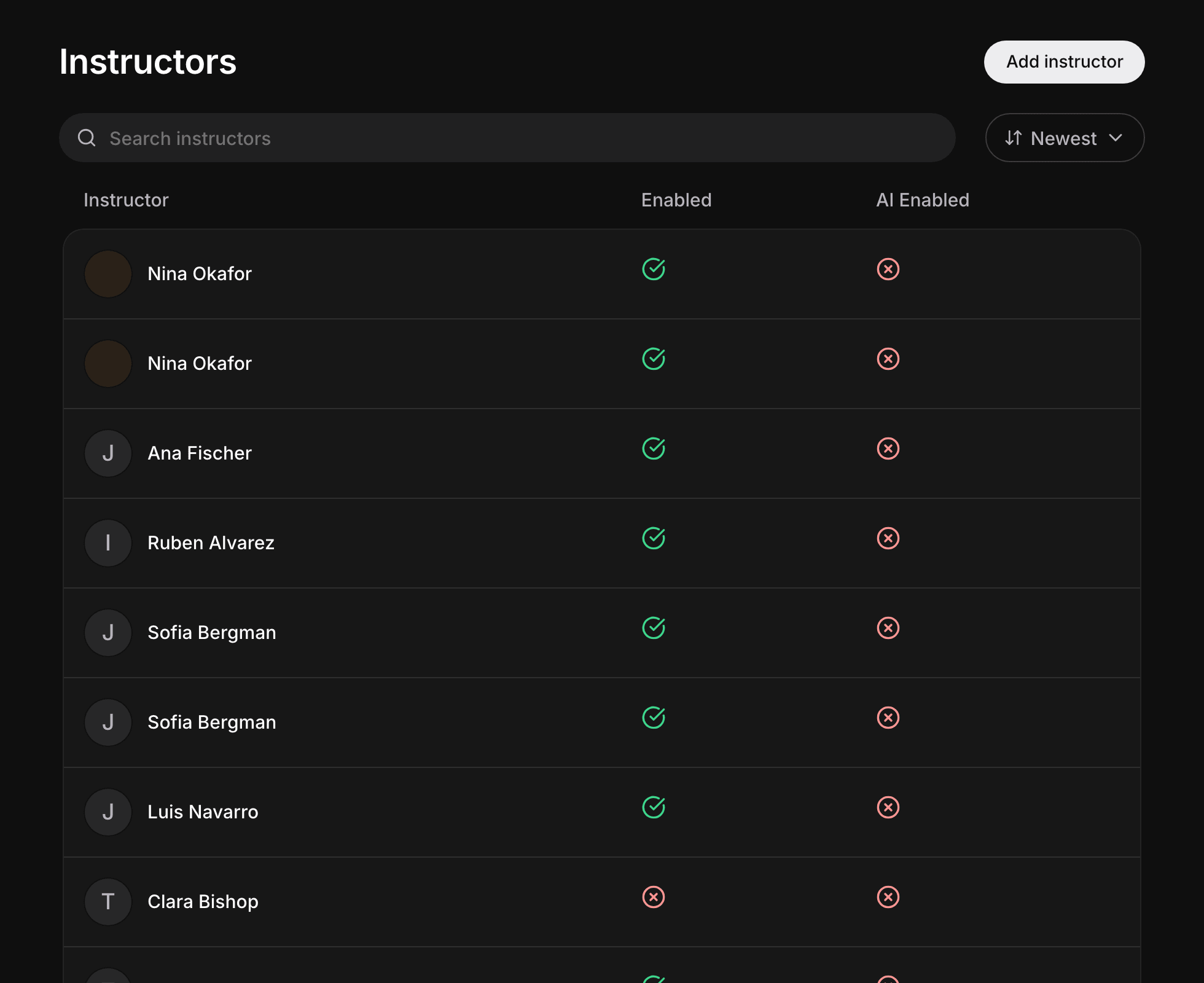Click Ruben Alvarez's I avatar

(108, 543)
